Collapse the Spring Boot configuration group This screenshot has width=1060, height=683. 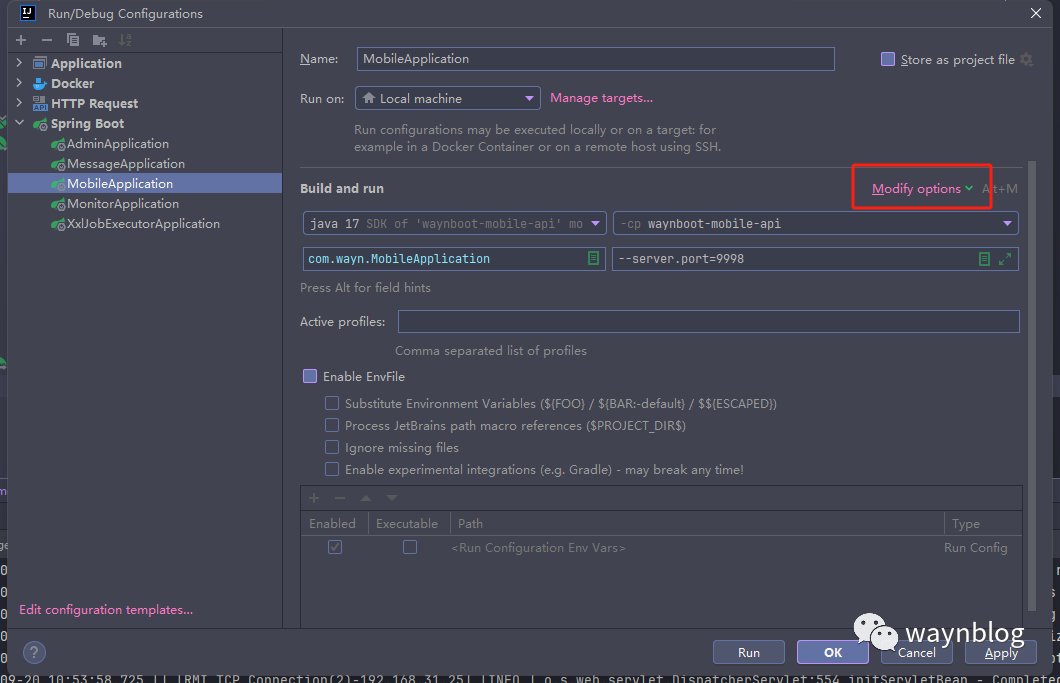pyautogui.click(x=19, y=123)
